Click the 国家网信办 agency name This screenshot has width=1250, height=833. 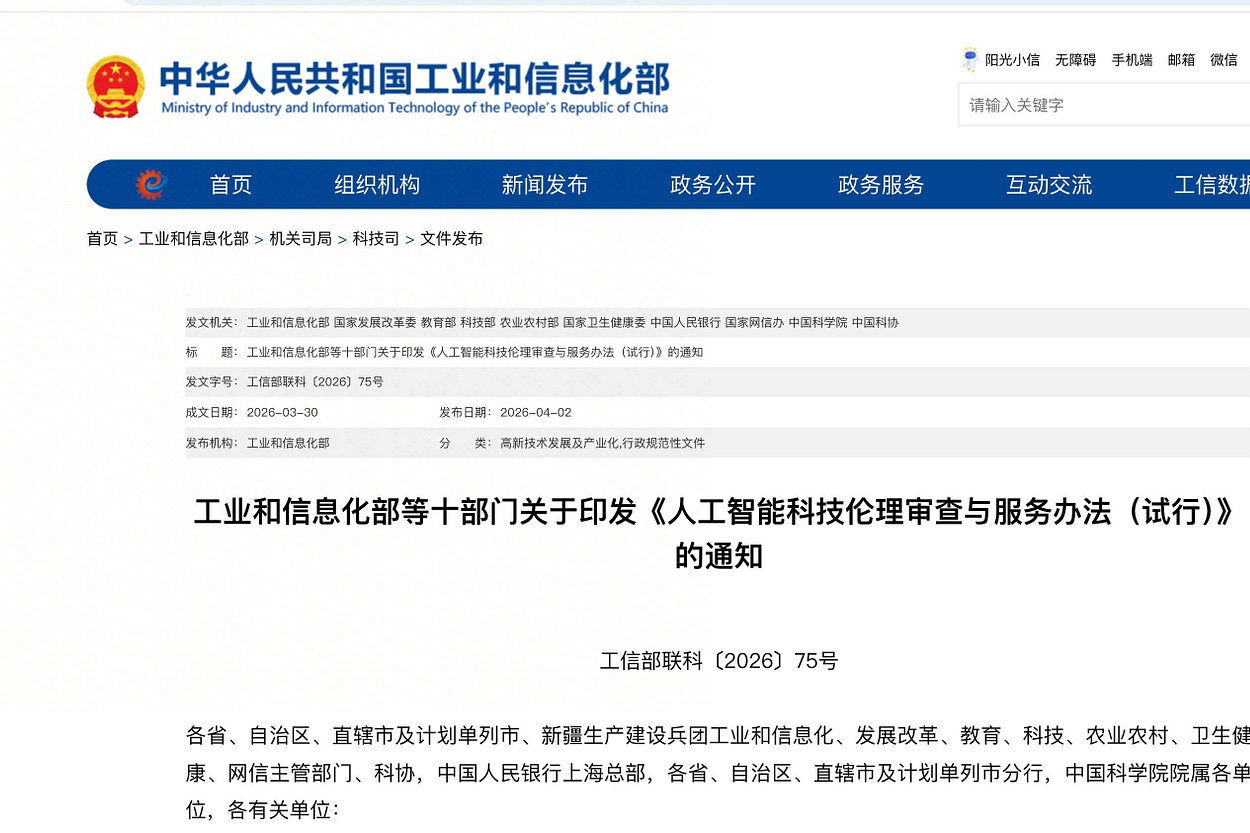[754, 323]
